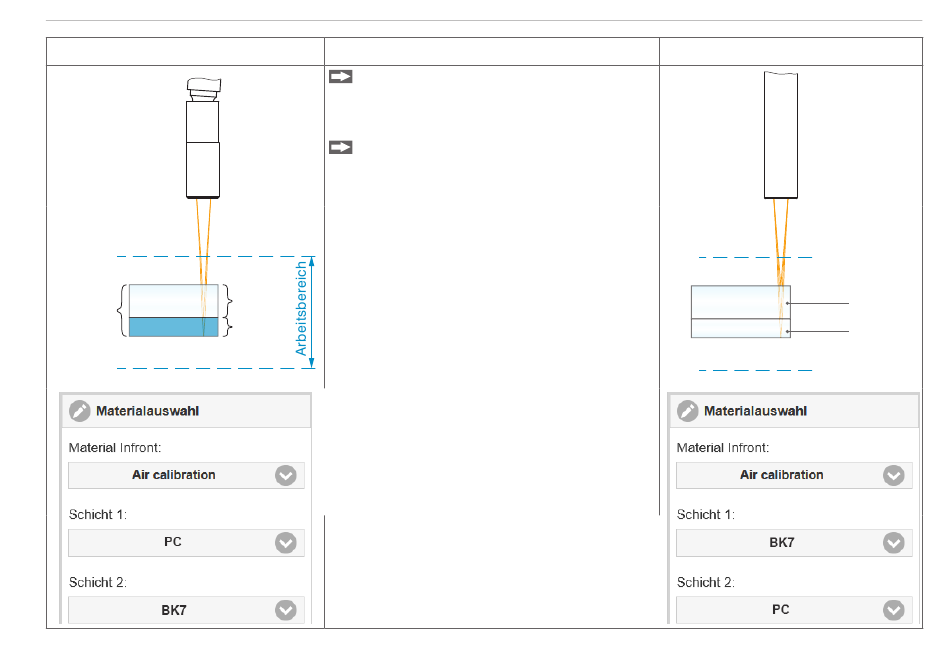Click left 'Material Infront:' label
950x657 pixels.
[115, 448]
